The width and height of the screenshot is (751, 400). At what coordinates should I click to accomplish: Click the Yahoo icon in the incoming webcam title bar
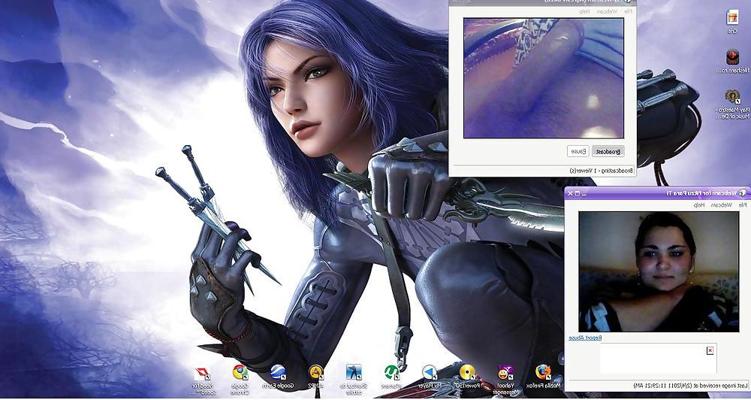tap(742, 193)
